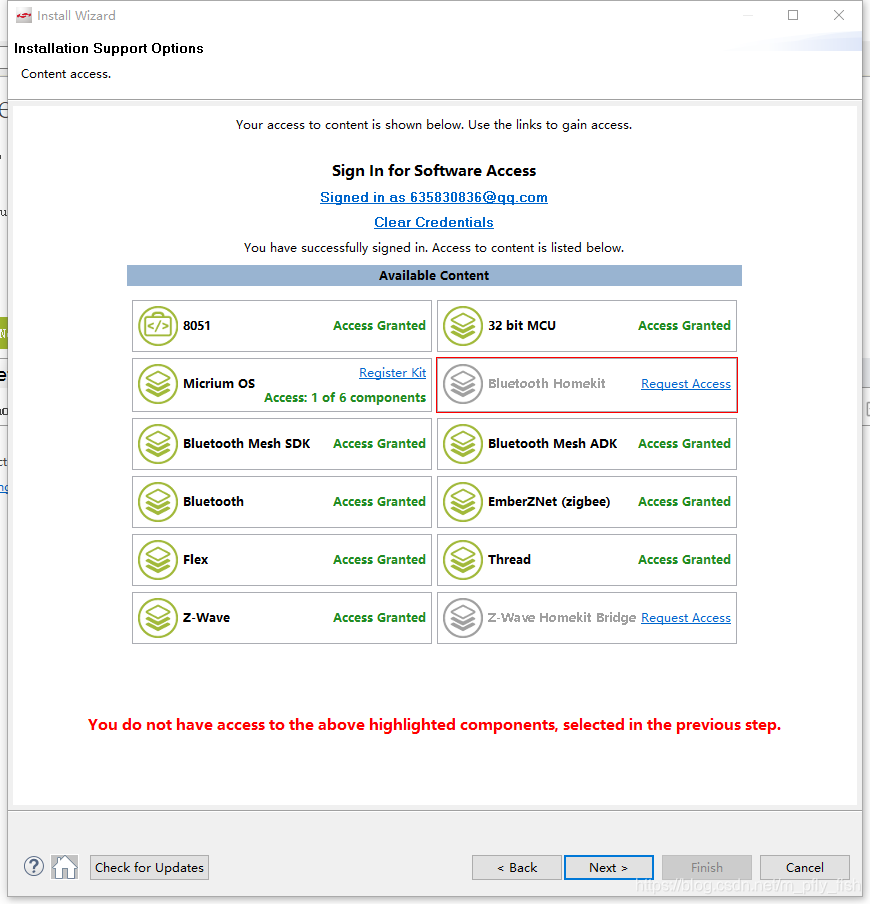Click the disabled Finish button
The width and height of the screenshot is (870, 904).
707,868
